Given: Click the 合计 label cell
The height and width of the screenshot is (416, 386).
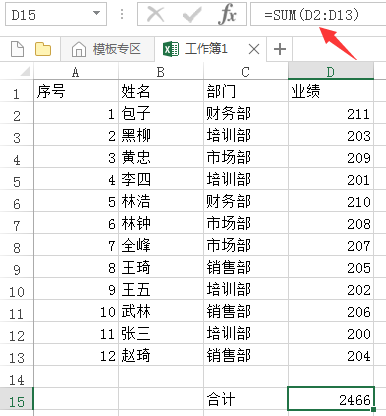Looking at the screenshot, I should [x=246, y=399].
